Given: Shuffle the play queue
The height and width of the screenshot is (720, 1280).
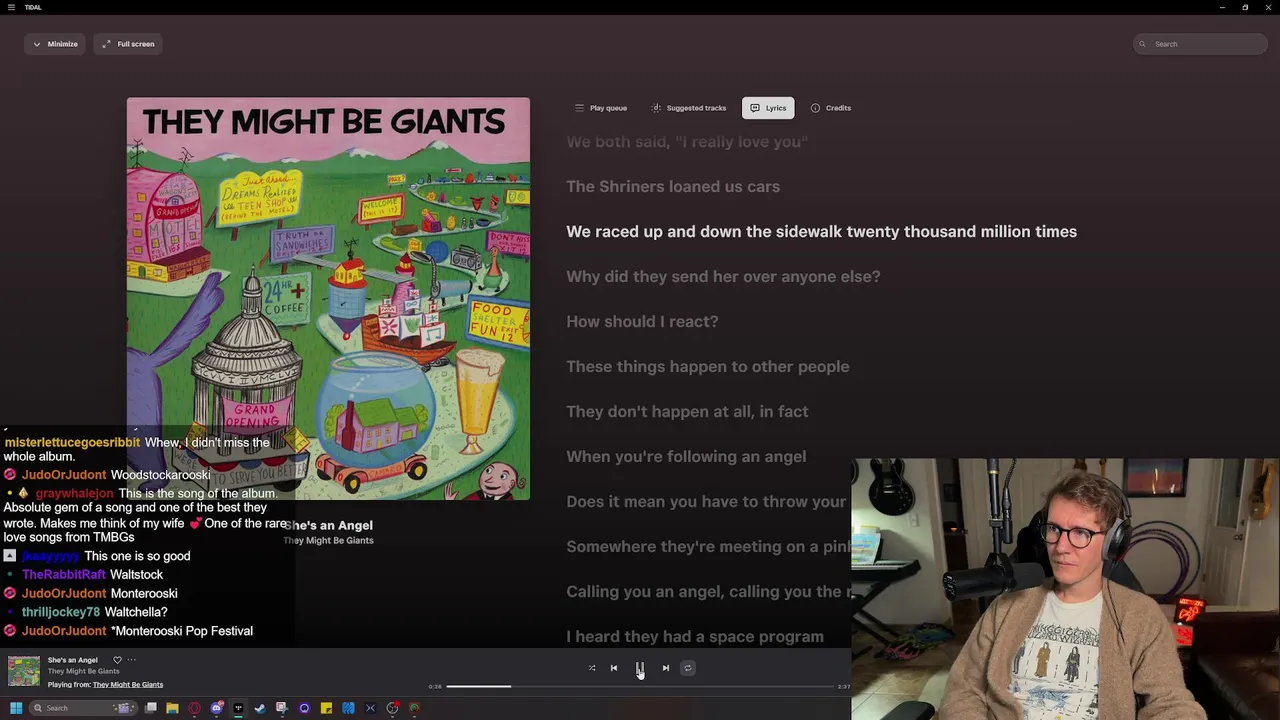Looking at the screenshot, I should point(592,668).
